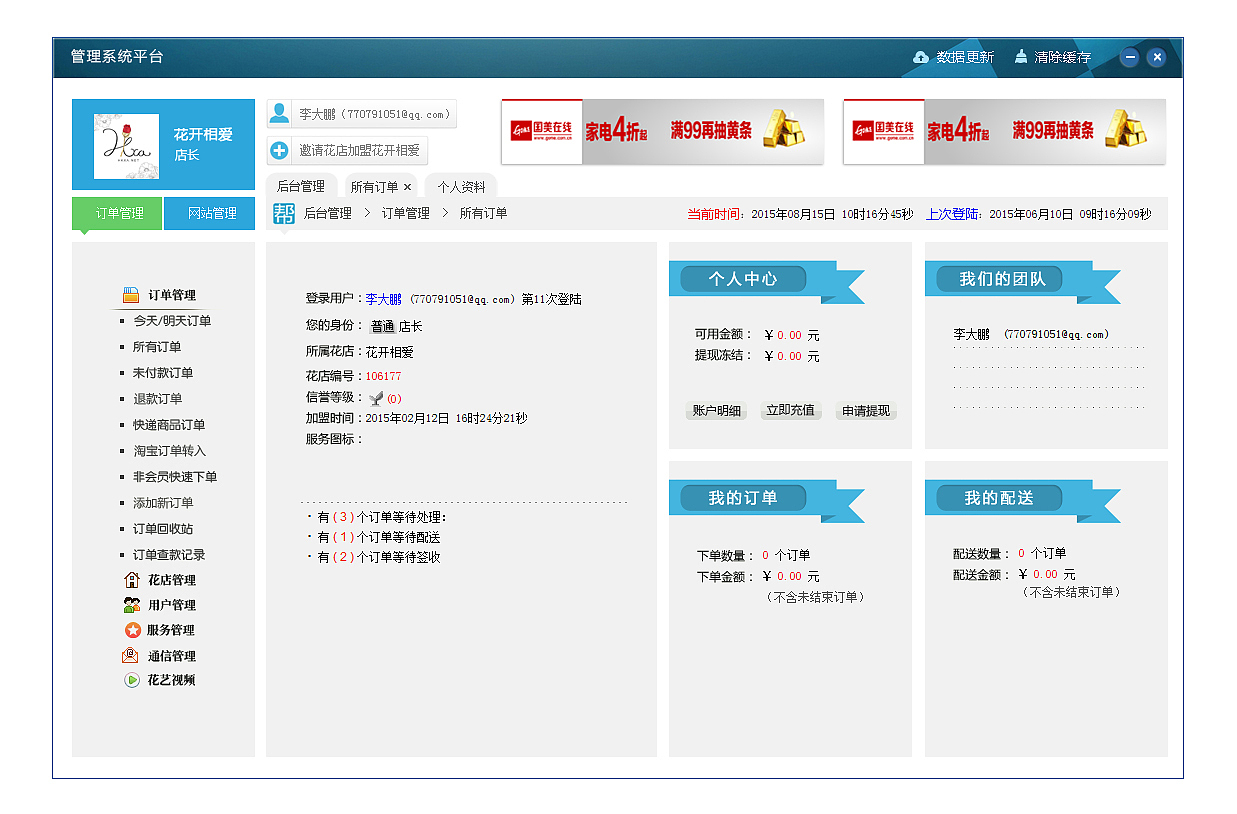
Task: Switch to the 后台管理 tab
Action: (301, 186)
